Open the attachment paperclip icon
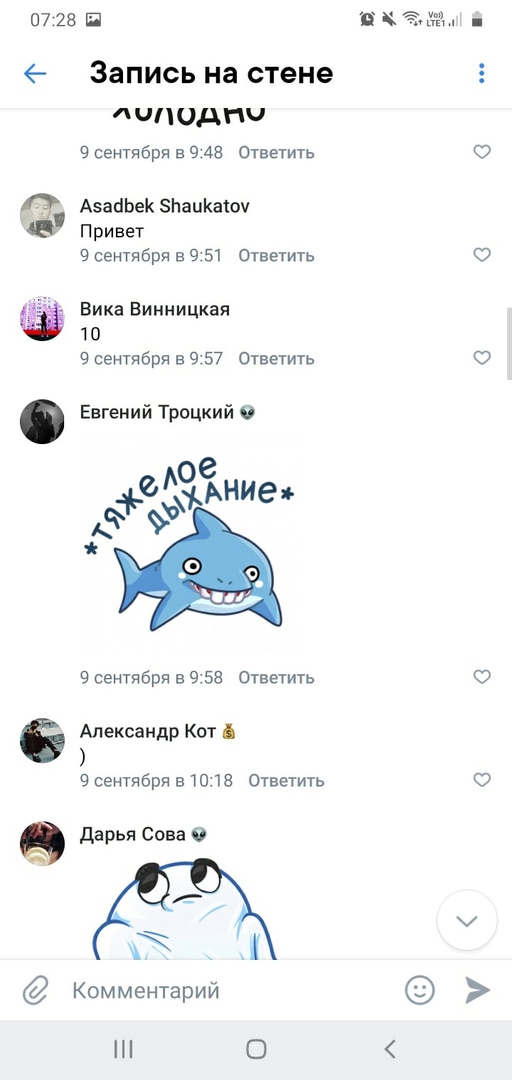This screenshot has width=512, height=1080. [35, 991]
